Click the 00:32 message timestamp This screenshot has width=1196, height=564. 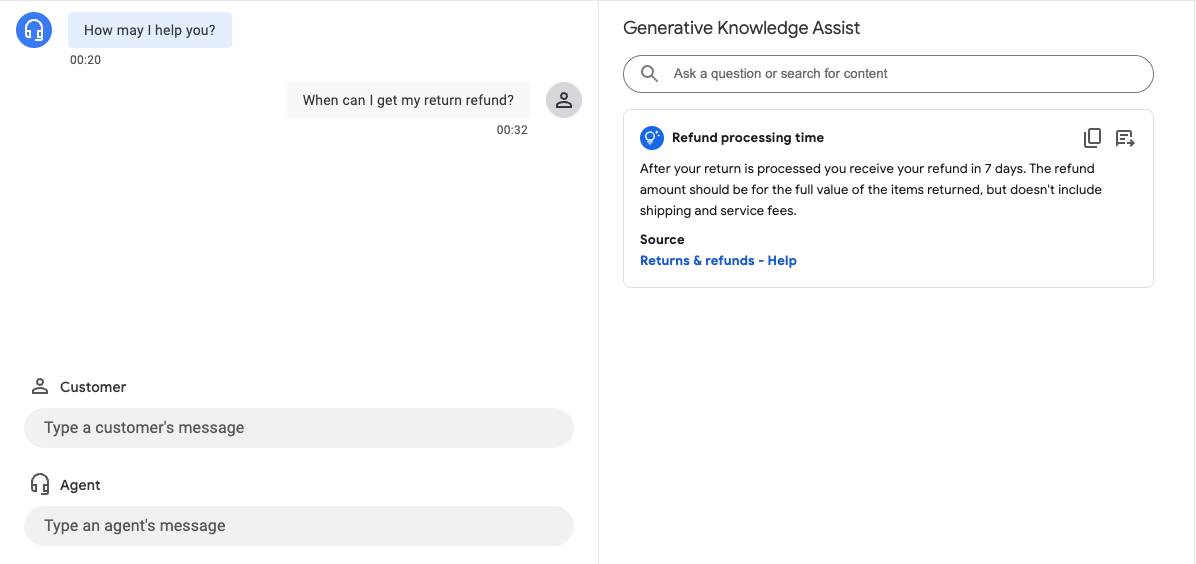[512, 130]
